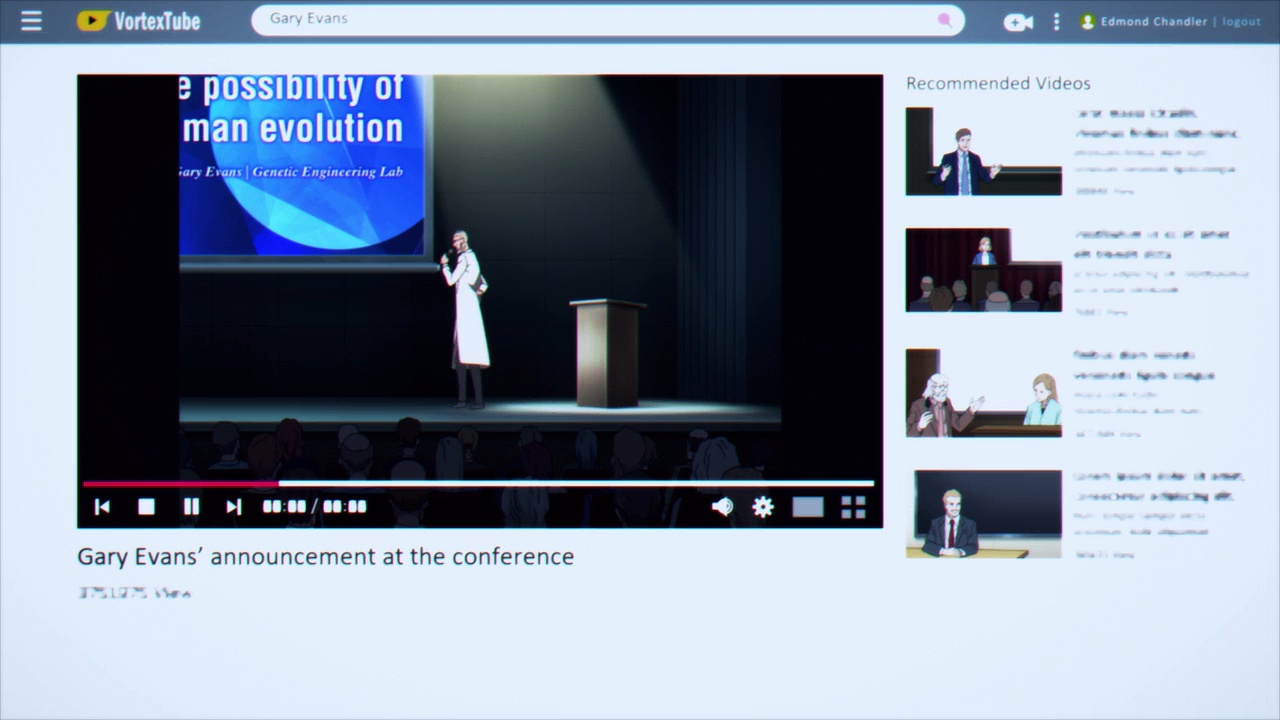1280x720 pixels.
Task: Click the logout link
Action: pos(1241,22)
